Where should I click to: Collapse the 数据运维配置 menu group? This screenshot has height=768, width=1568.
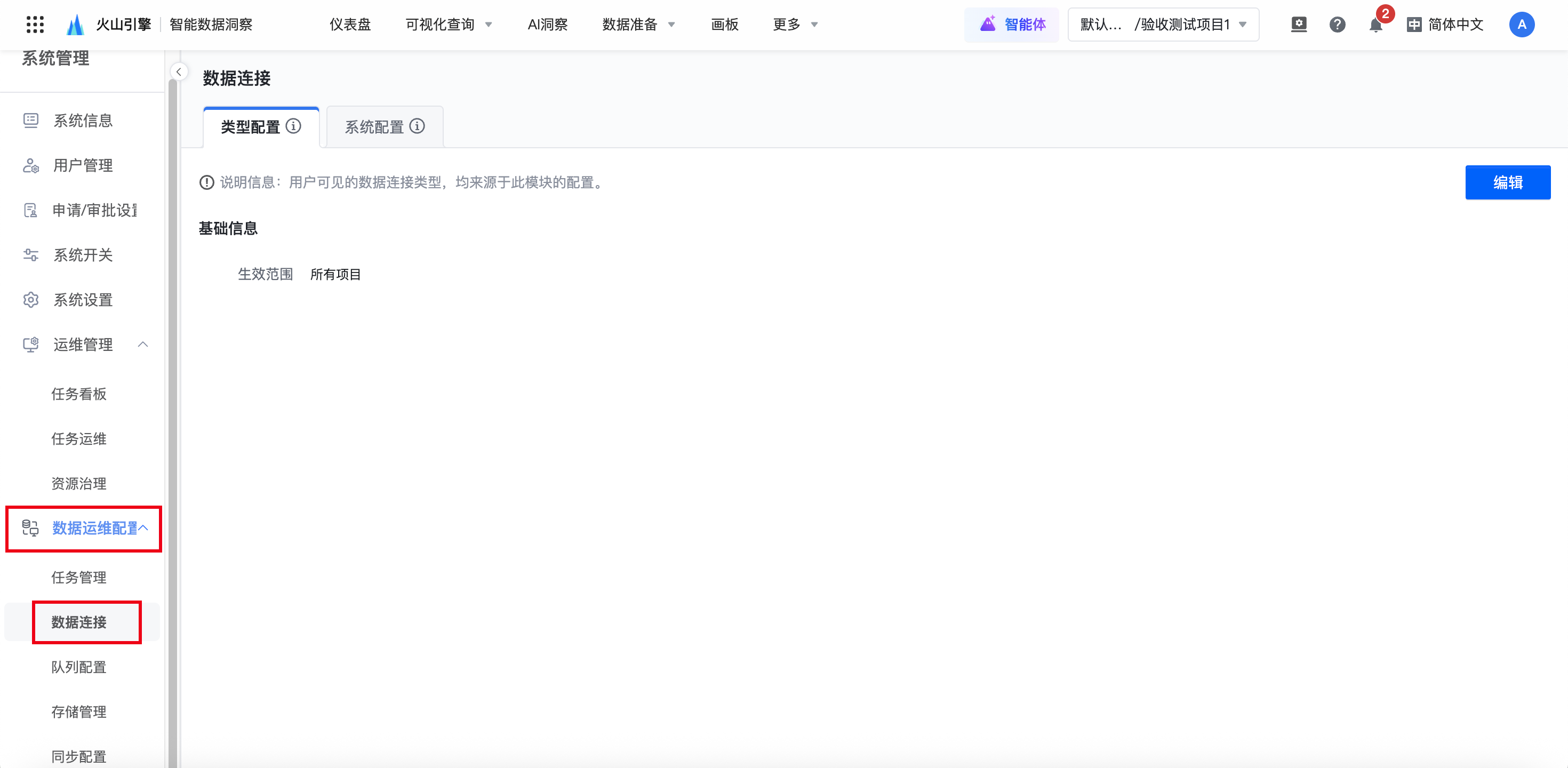143,527
